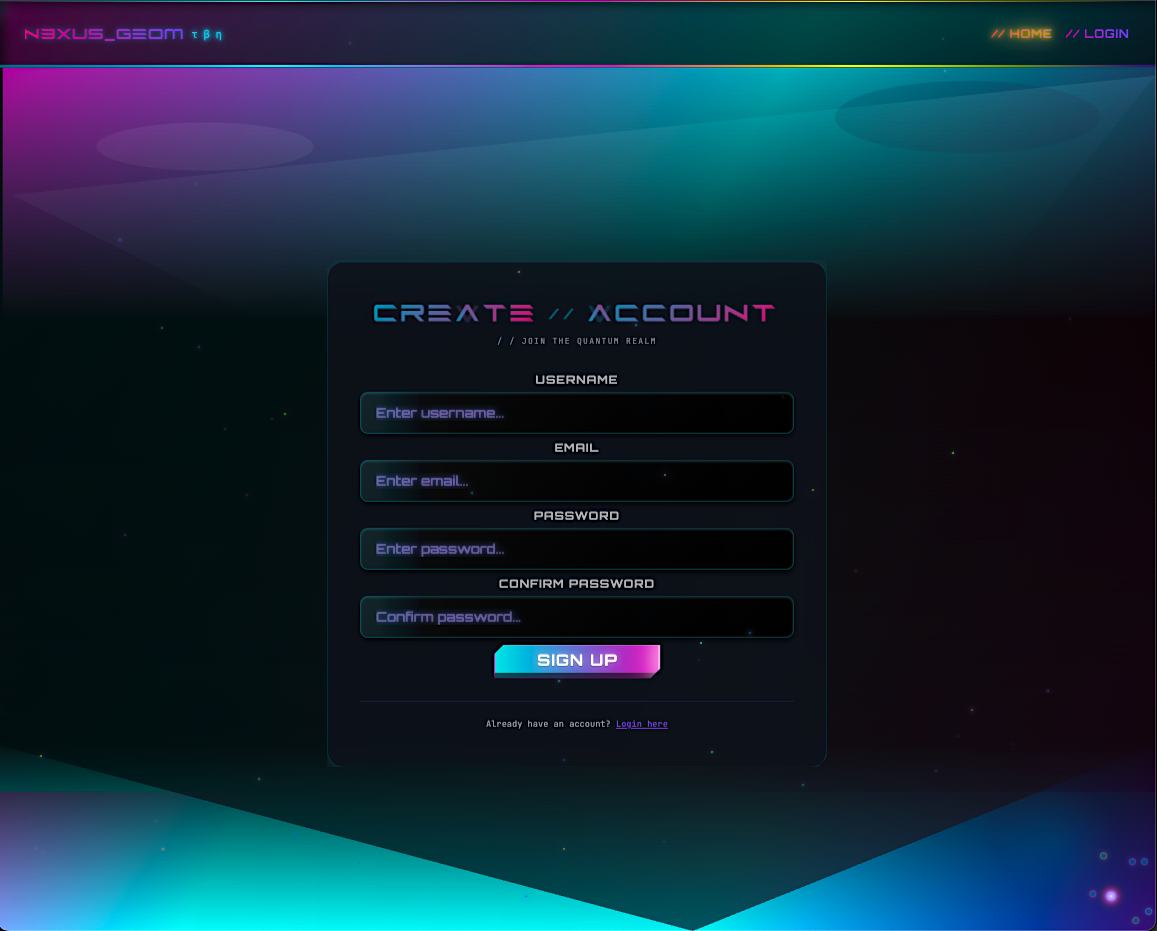Viewport: 1157px width, 931px height.
Task: Click the CREATE // ACCOUNT heading
Action: point(575,313)
